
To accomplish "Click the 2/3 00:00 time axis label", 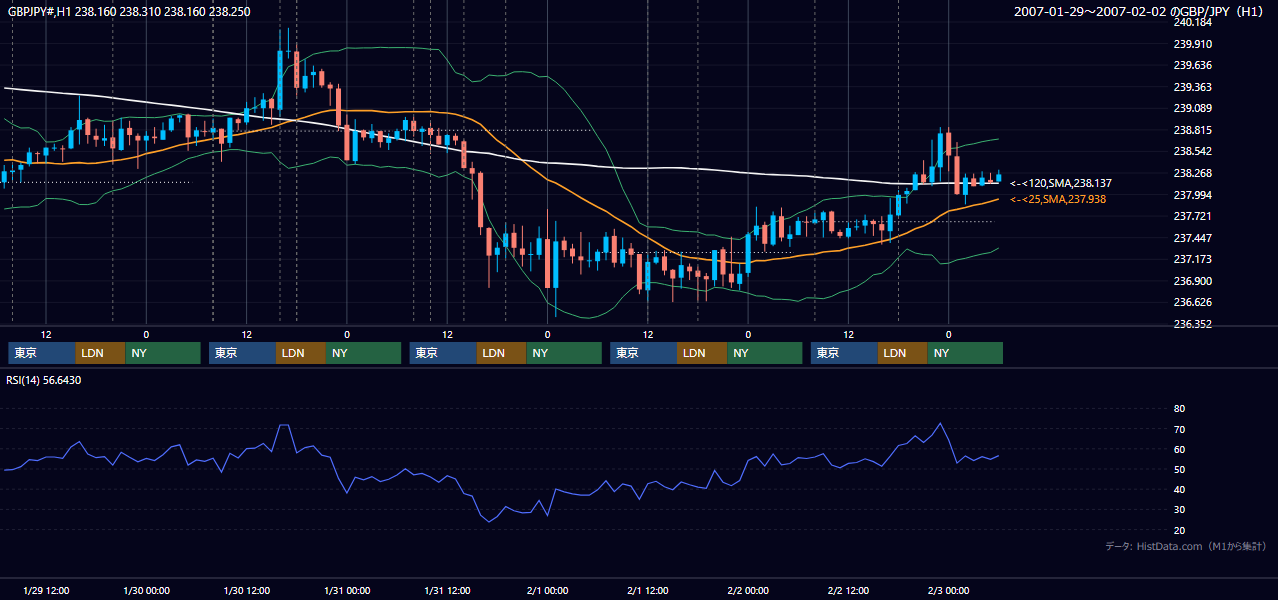I will (x=949, y=591).
